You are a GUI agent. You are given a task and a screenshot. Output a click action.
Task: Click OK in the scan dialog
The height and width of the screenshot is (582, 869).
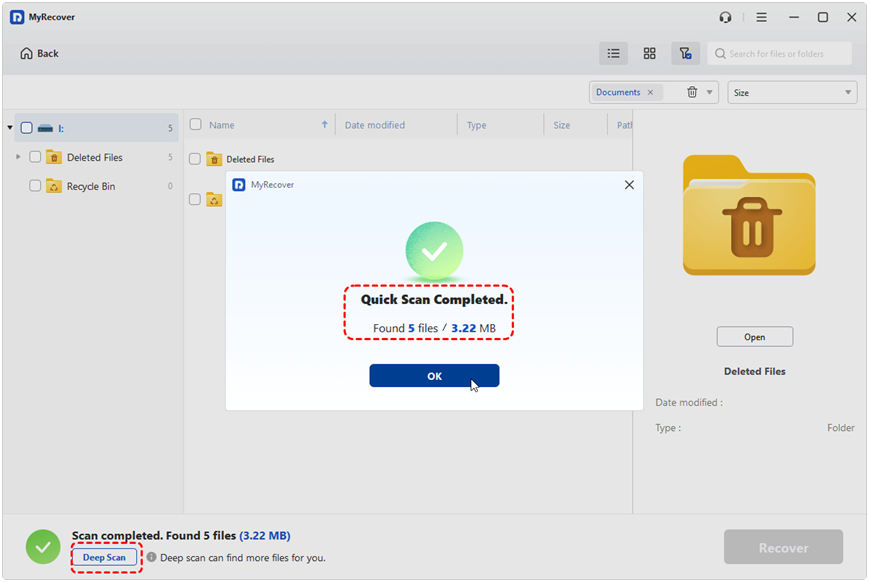(x=434, y=376)
